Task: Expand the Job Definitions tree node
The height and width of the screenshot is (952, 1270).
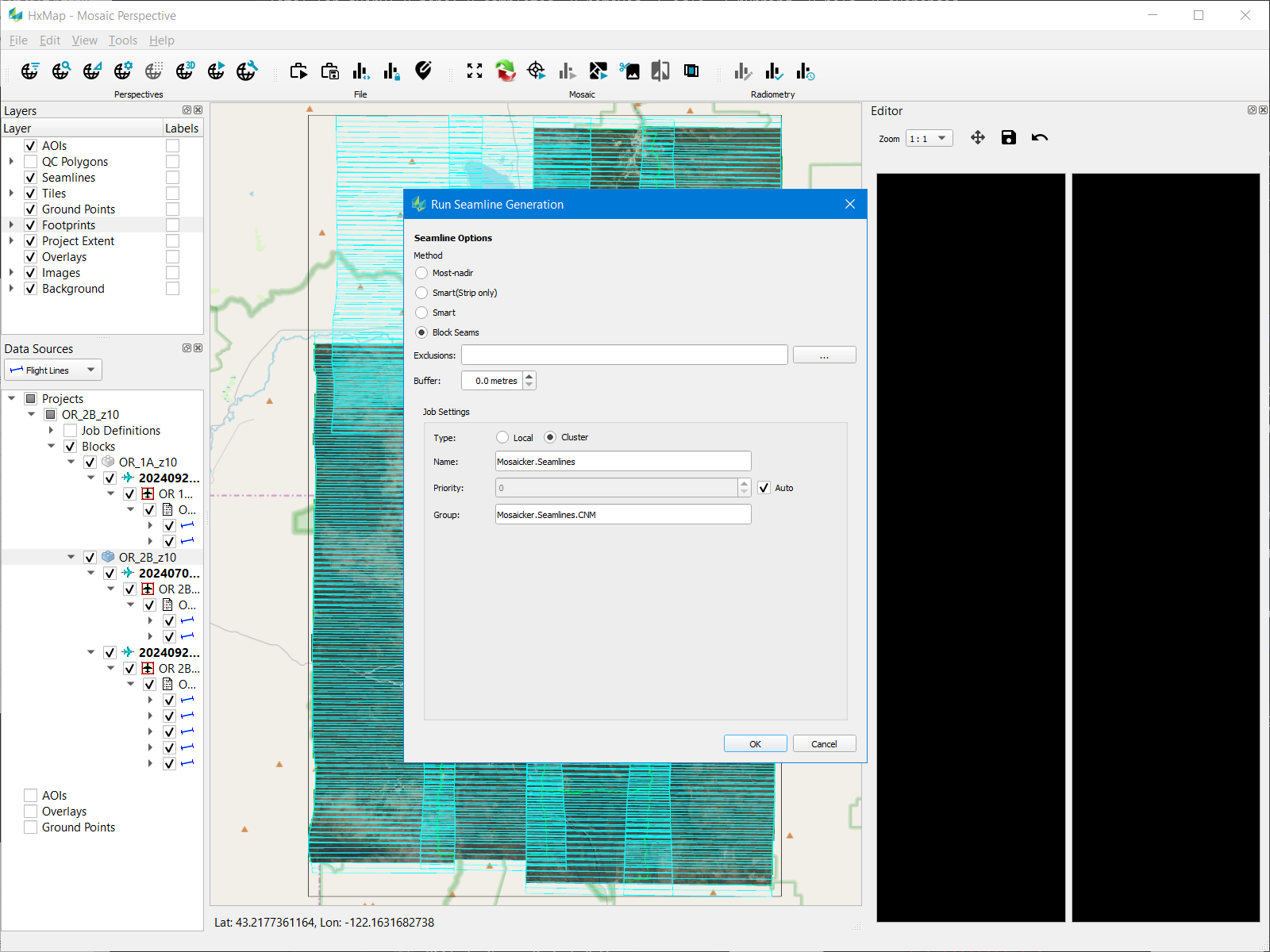Action: (52, 430)
